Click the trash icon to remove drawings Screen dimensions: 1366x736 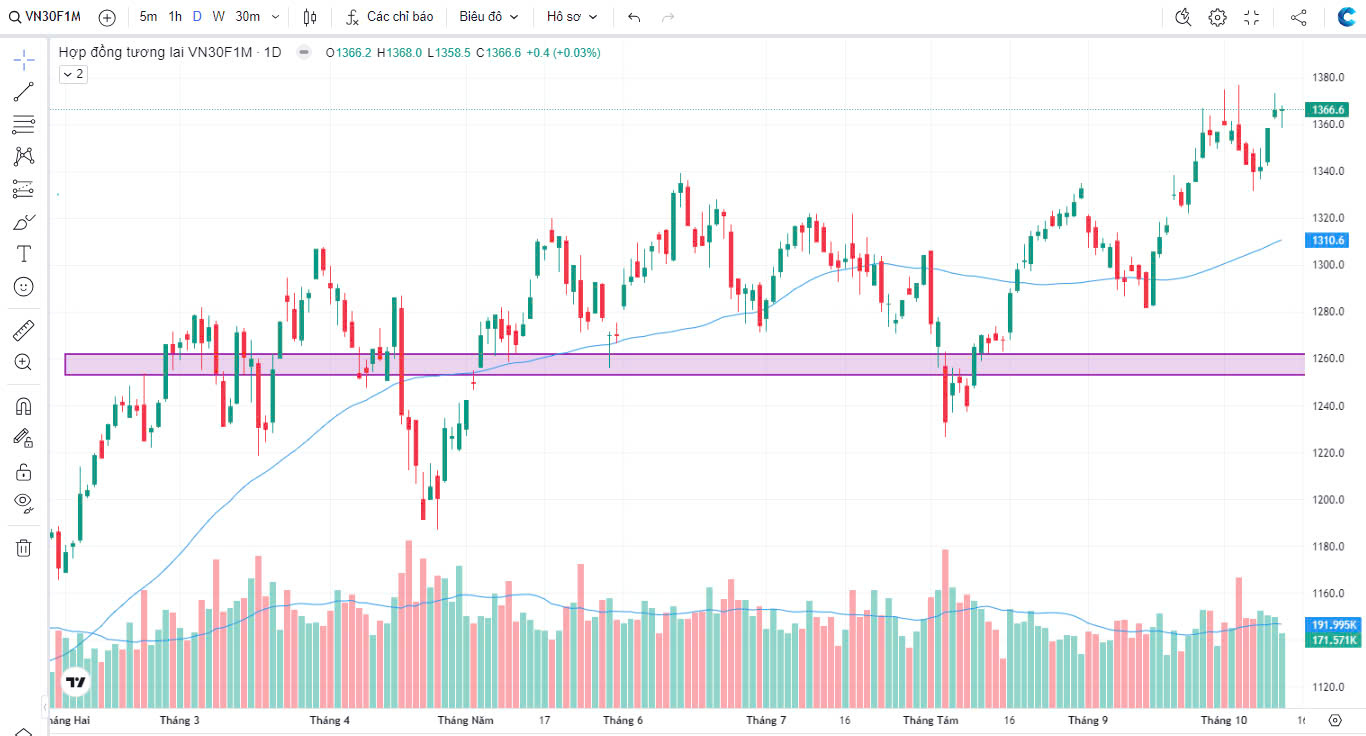pyautogui.click(x=24, y=547)
